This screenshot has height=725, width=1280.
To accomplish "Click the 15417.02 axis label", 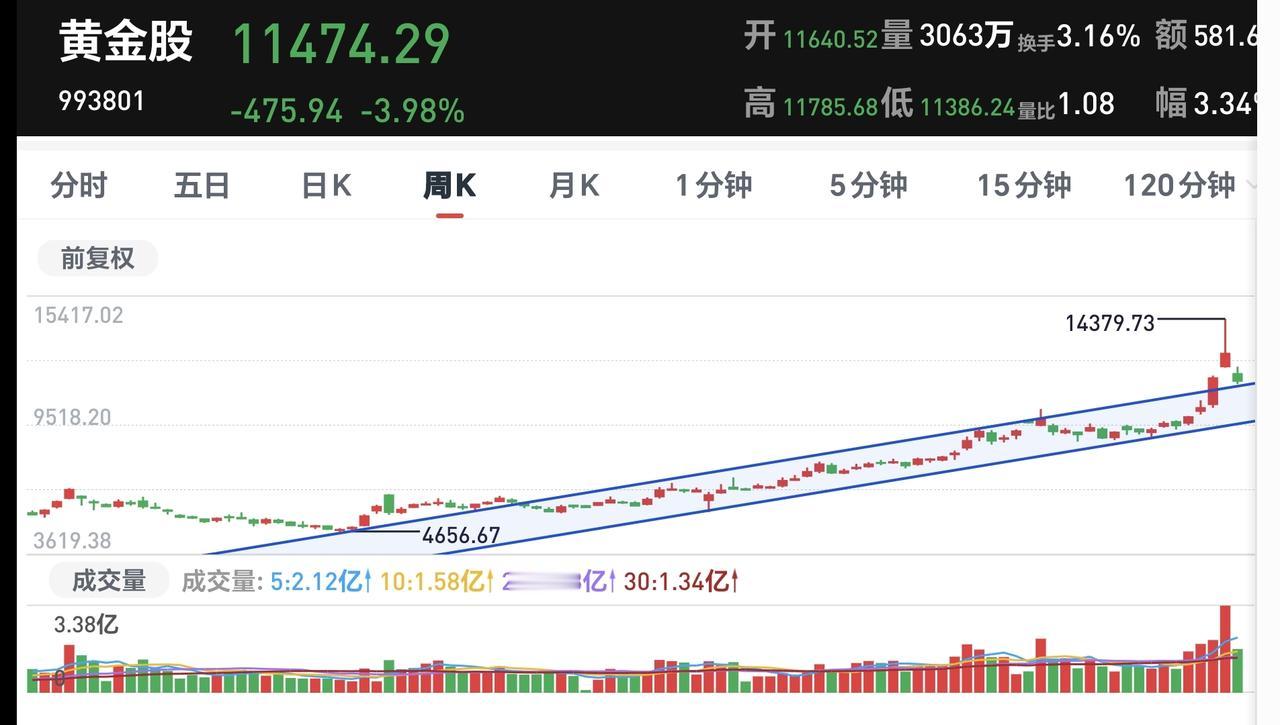I will 79,316.
